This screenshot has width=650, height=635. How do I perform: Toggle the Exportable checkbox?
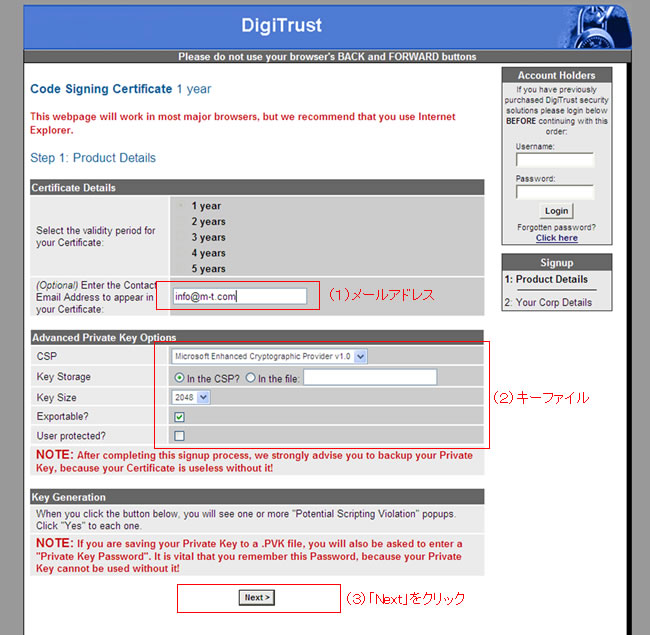point(179,417)
